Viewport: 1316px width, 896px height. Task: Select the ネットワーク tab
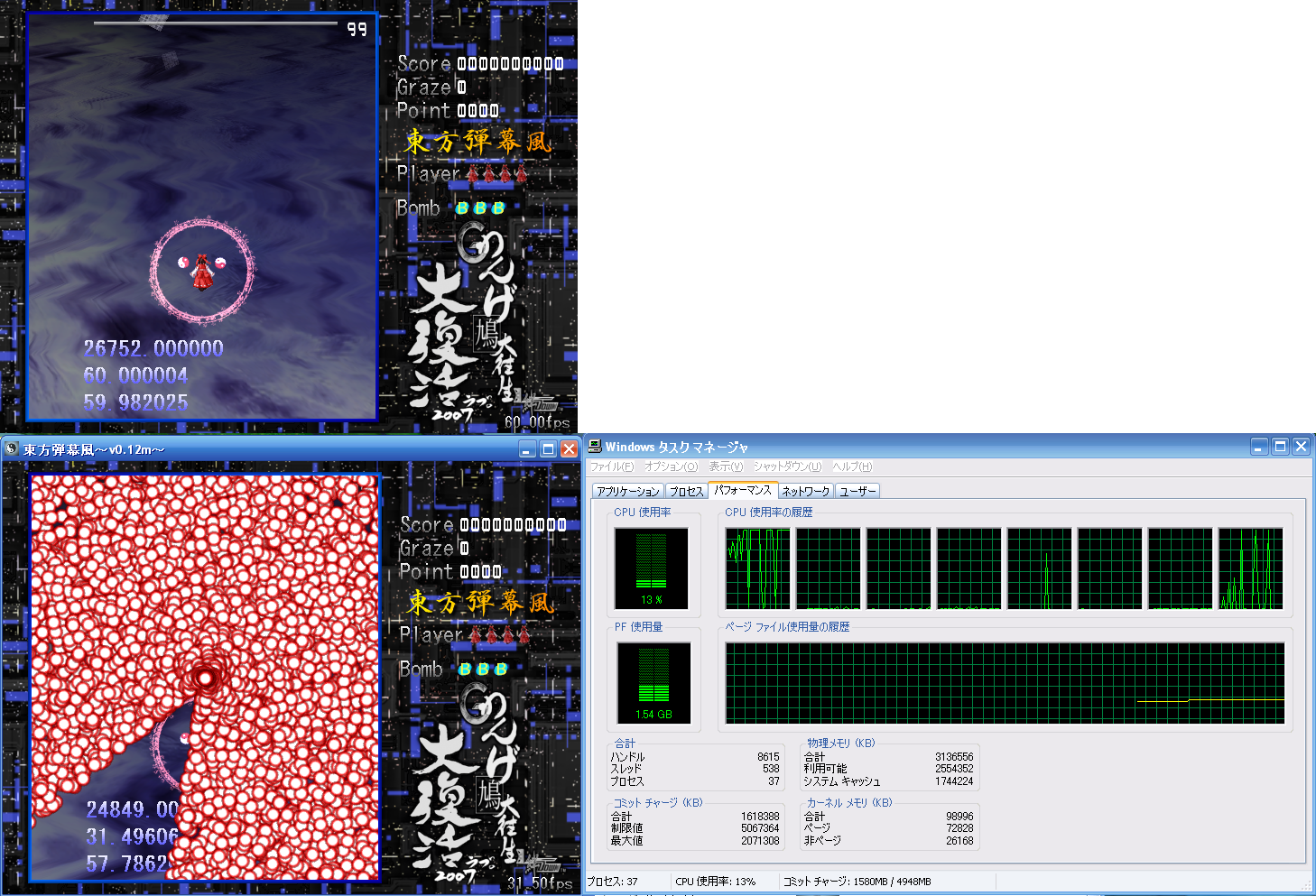pyautogui.click(x=805, y=492)
